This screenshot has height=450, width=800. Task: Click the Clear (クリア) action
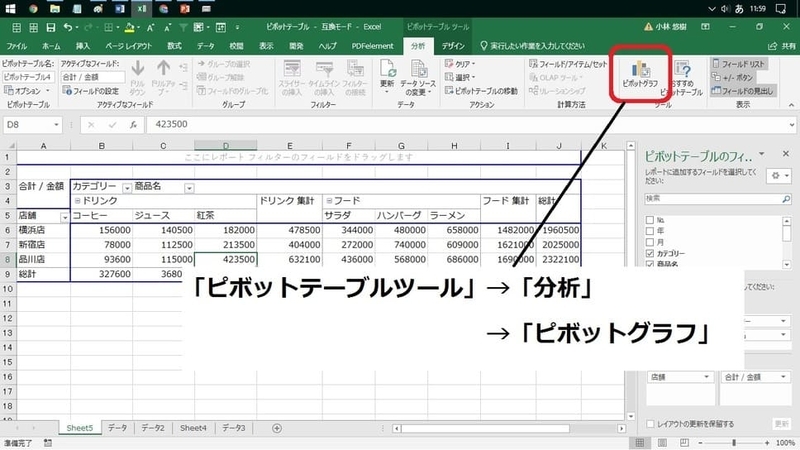click(x=459, y=64)
